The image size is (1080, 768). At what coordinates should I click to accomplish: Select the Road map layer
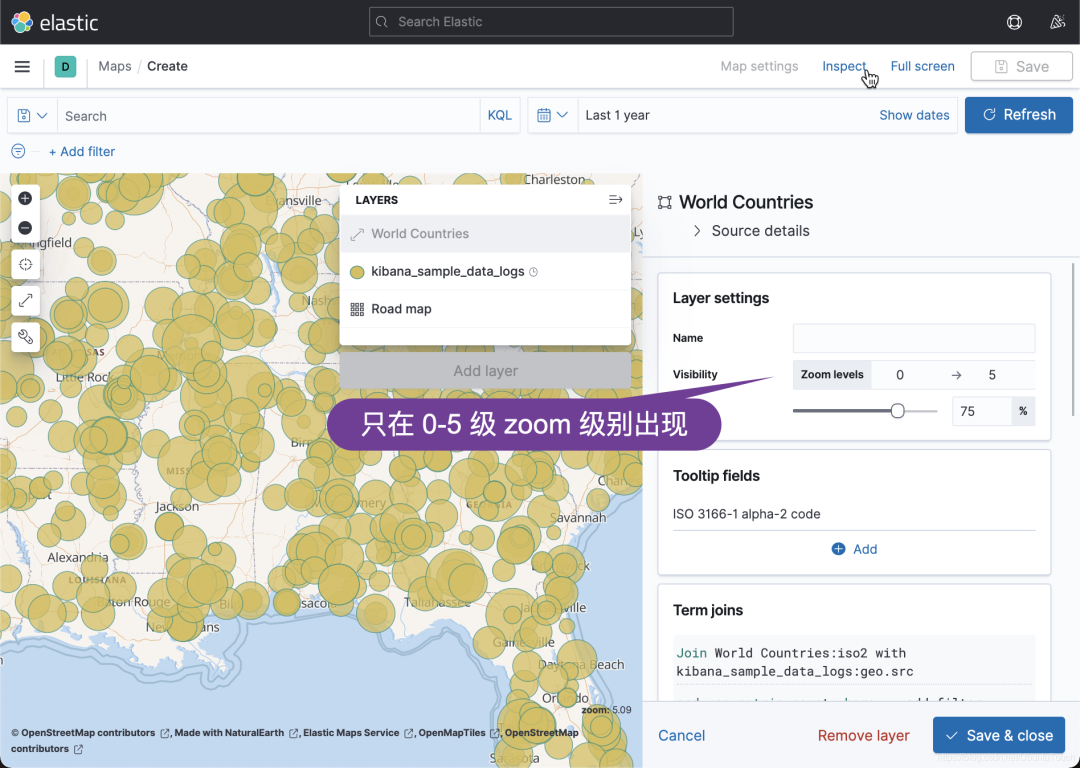485,309
